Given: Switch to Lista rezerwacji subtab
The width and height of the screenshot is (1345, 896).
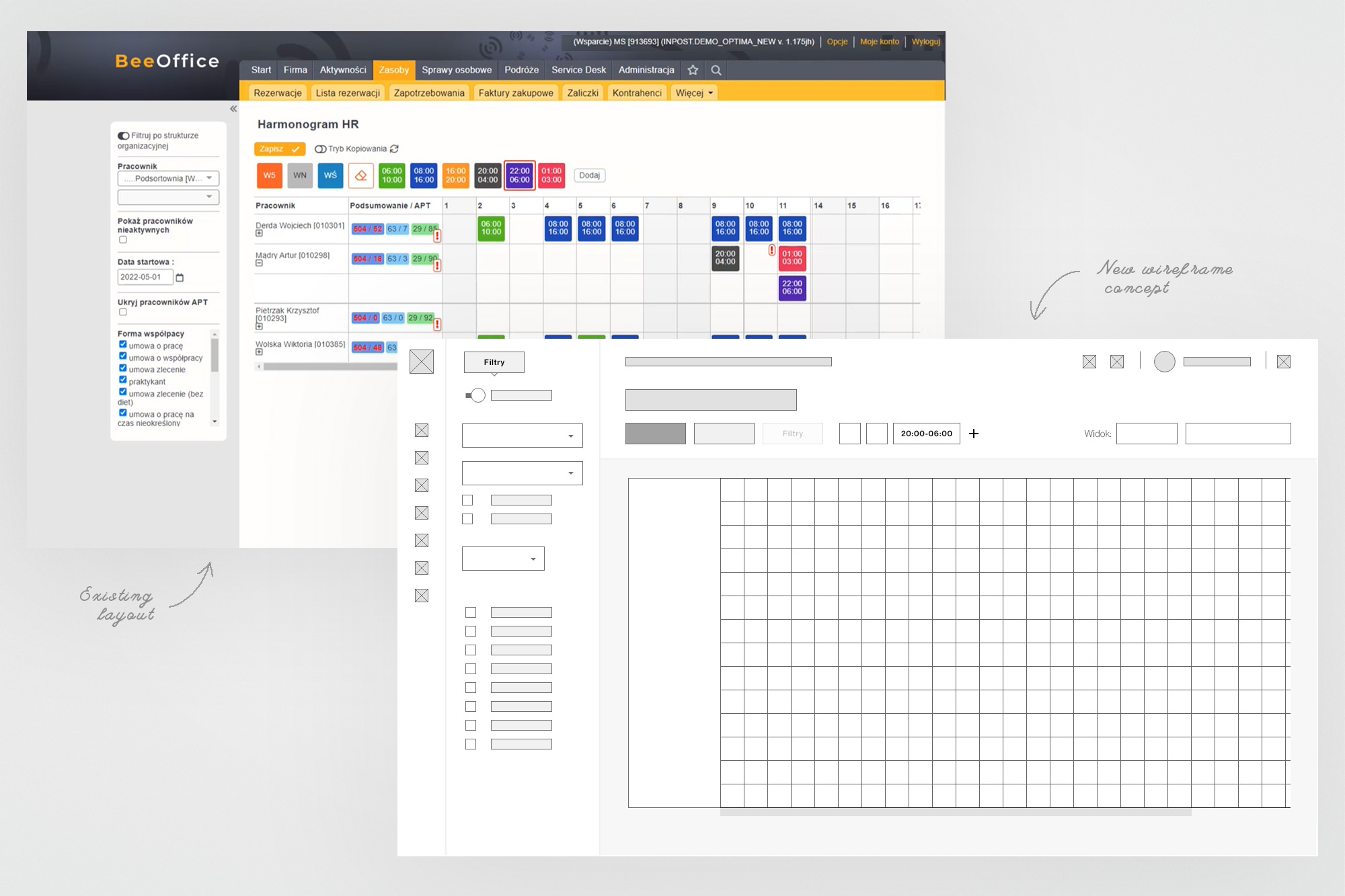Looking at the screenshot, I should pyautogui.click(x=348, y=93).
